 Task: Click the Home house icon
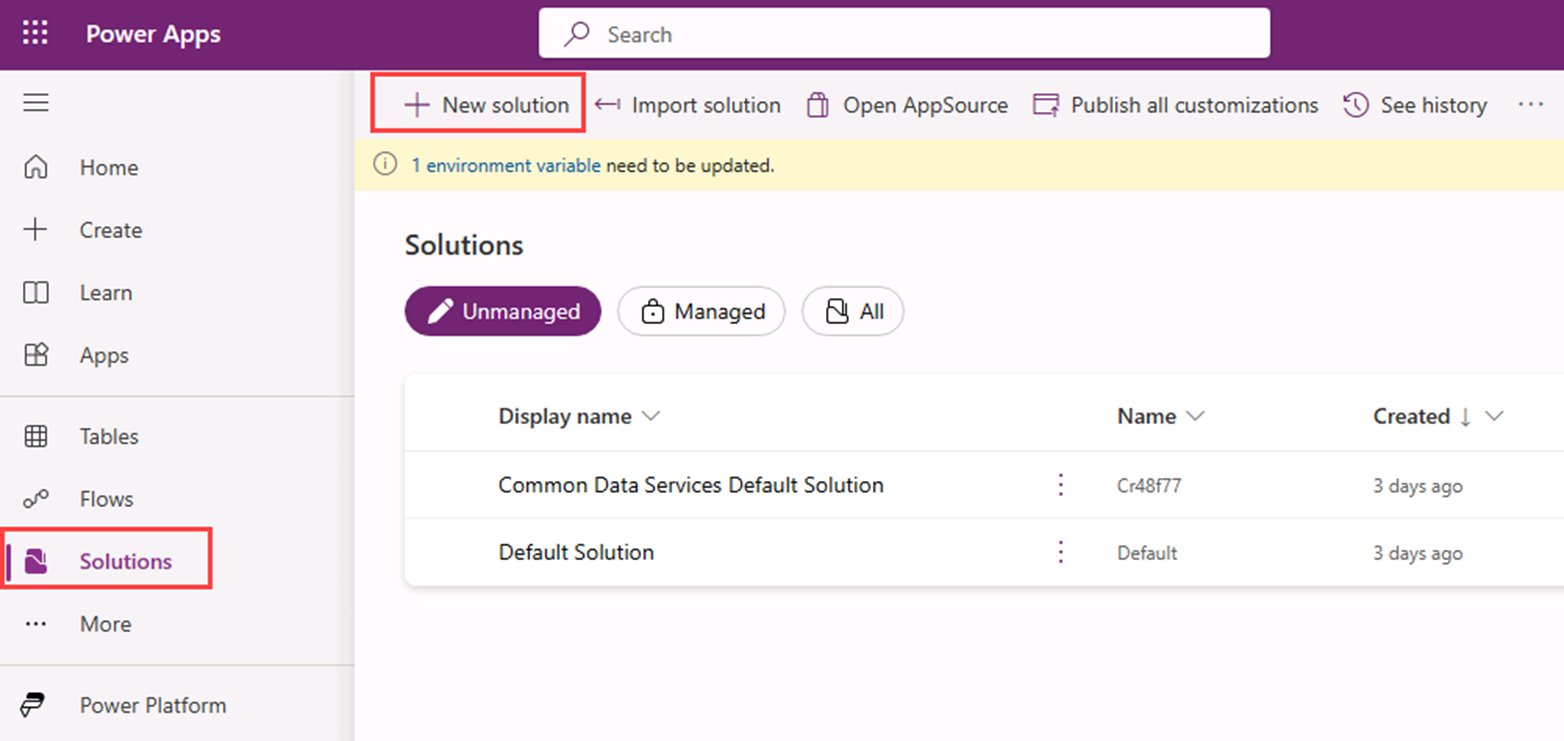point(36,167)
